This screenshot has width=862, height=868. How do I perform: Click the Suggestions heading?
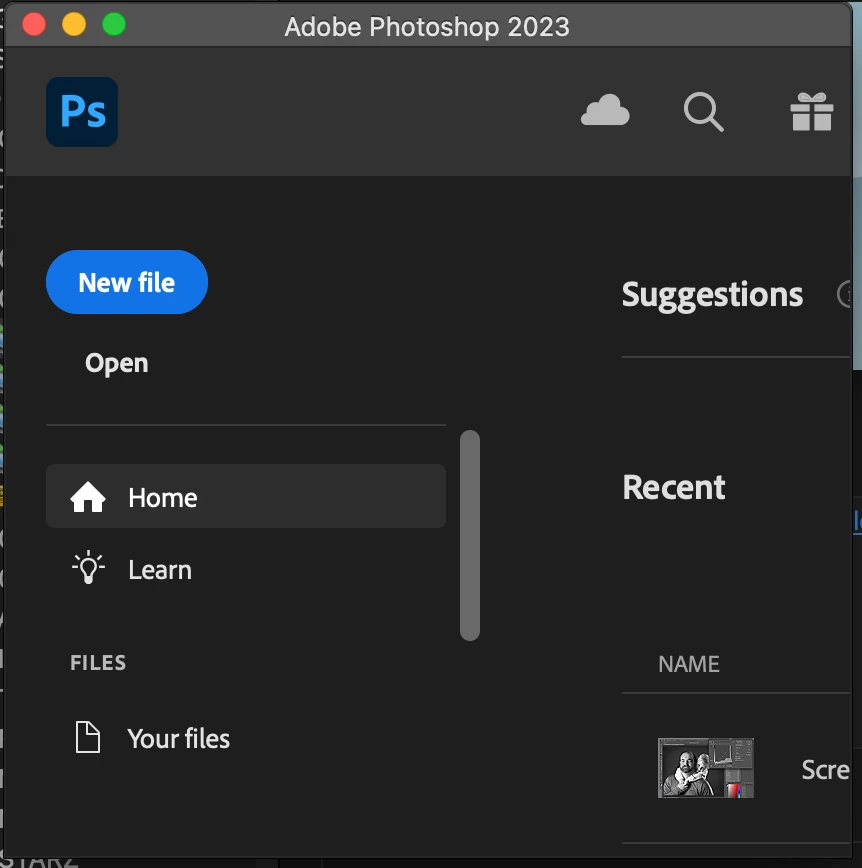tap(712, 295)
